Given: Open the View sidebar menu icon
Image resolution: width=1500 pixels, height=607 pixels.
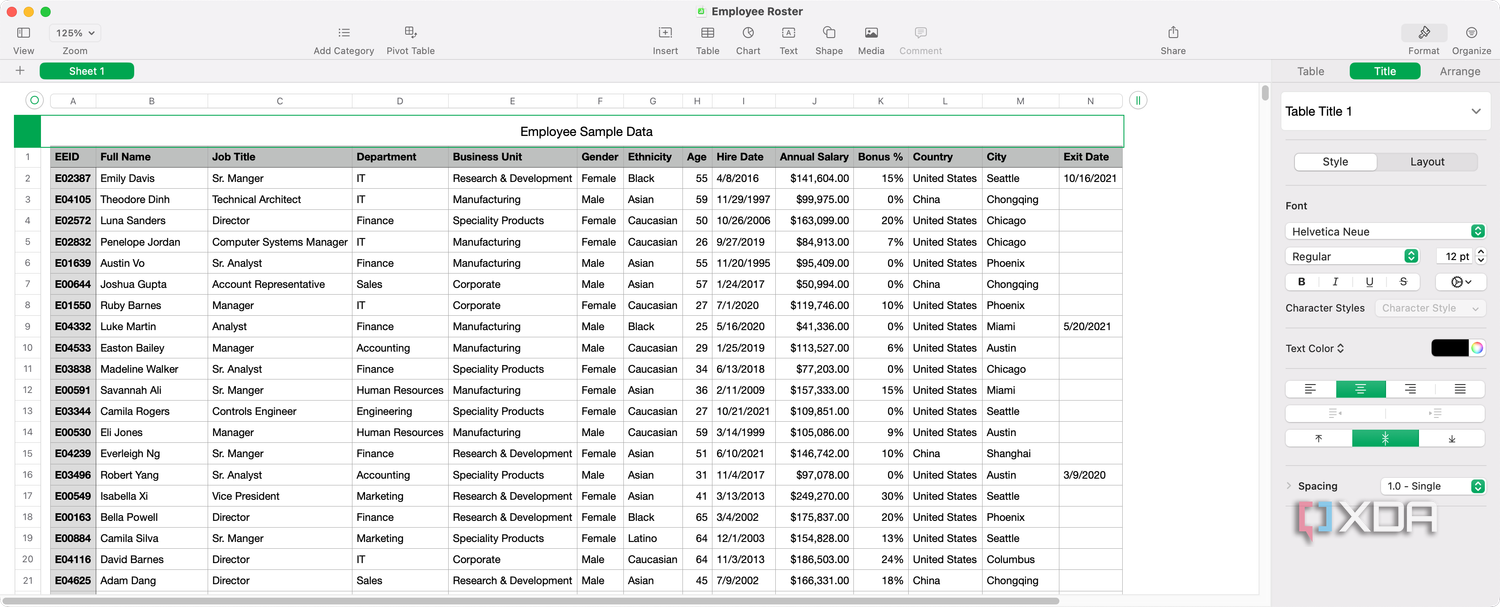Looking at the screenshot, I should click(x=24, y=33).
